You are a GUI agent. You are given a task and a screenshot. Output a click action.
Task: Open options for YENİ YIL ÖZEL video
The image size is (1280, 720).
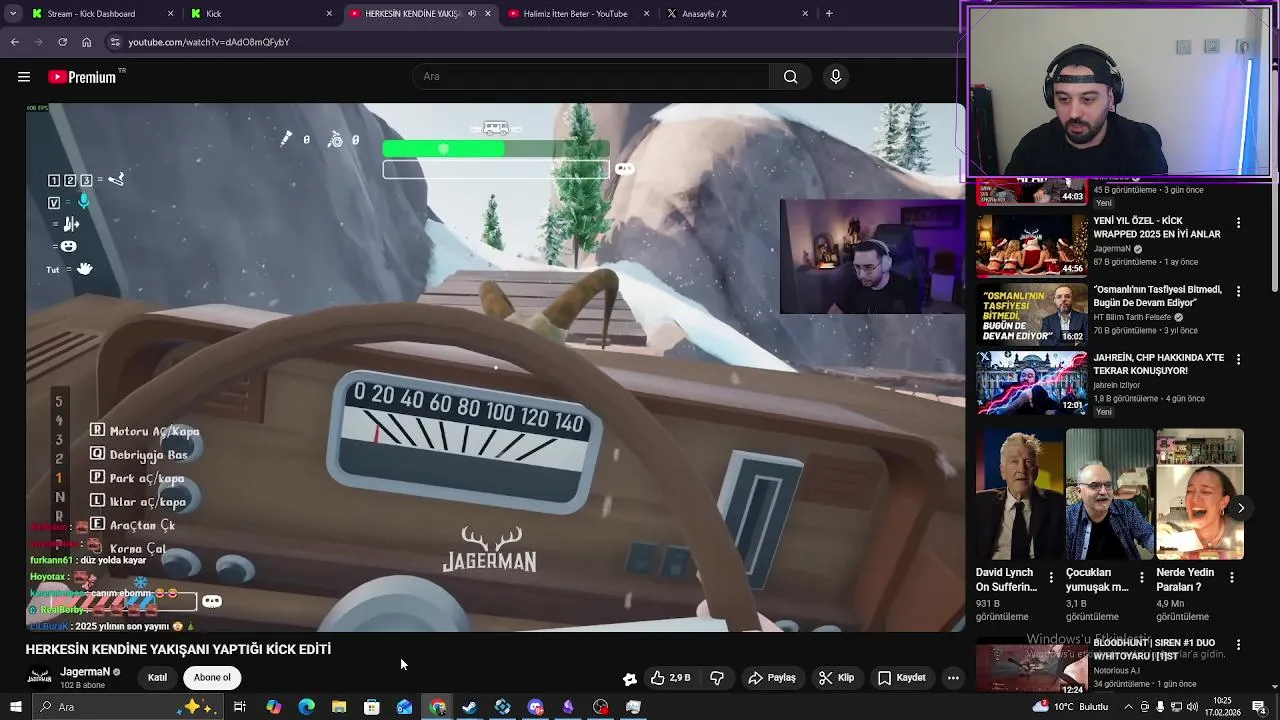pos(1238,223)
